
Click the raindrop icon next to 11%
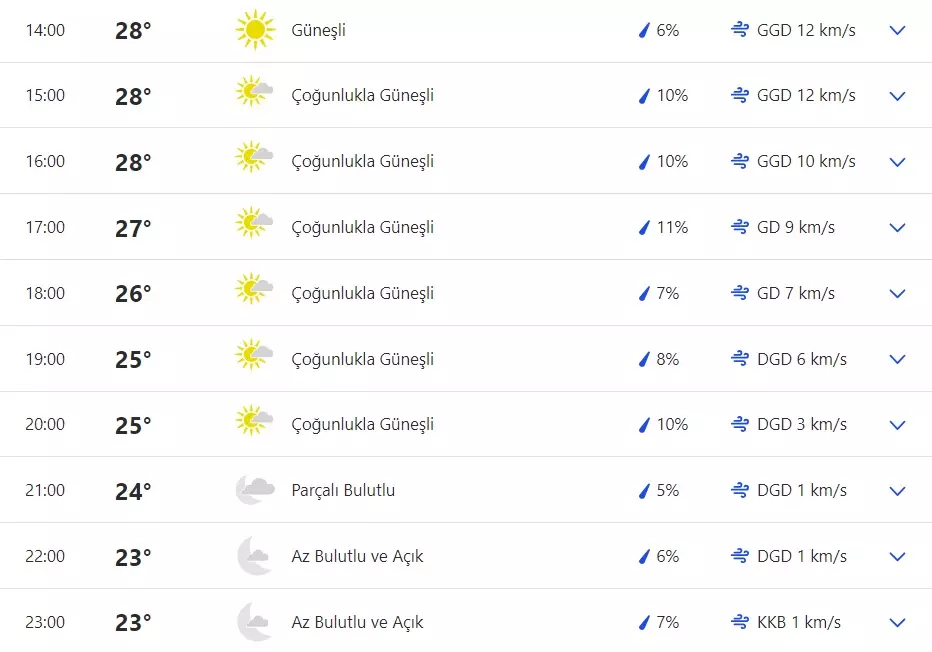tap(644, 228)
